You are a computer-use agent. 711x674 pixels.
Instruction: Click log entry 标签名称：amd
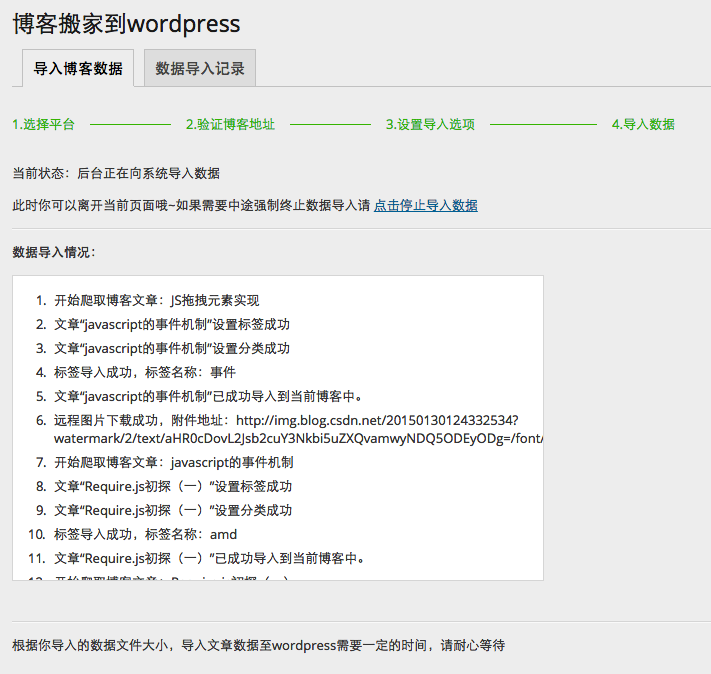(x=145, y=534)
